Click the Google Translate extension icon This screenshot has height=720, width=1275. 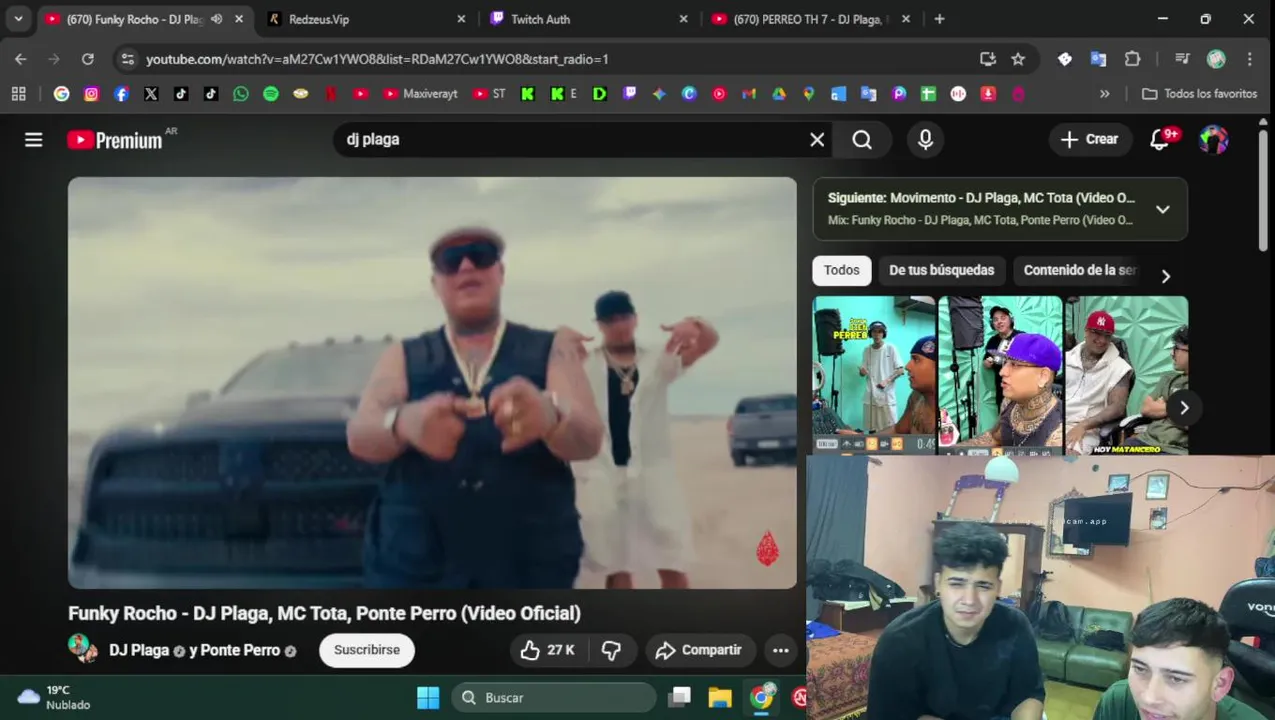(x=1098, y=59)
